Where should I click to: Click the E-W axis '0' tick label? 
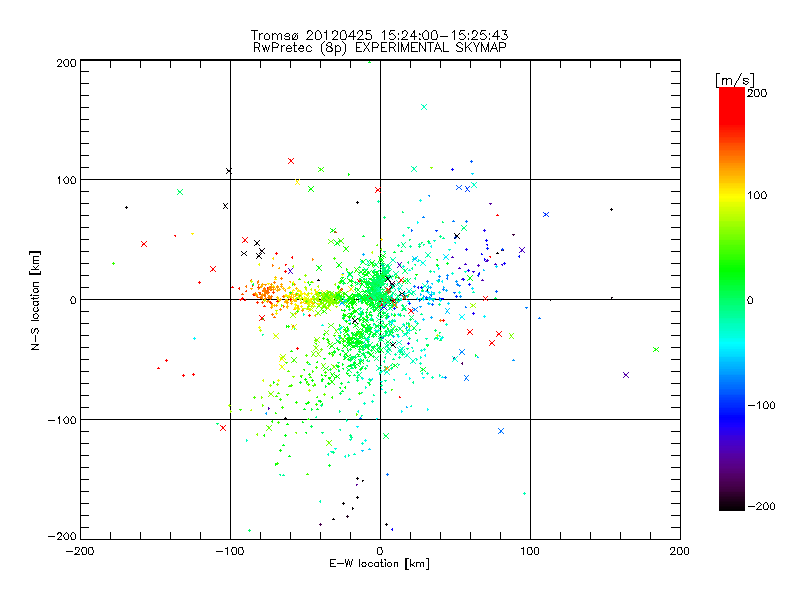click(x=380, y=551)
